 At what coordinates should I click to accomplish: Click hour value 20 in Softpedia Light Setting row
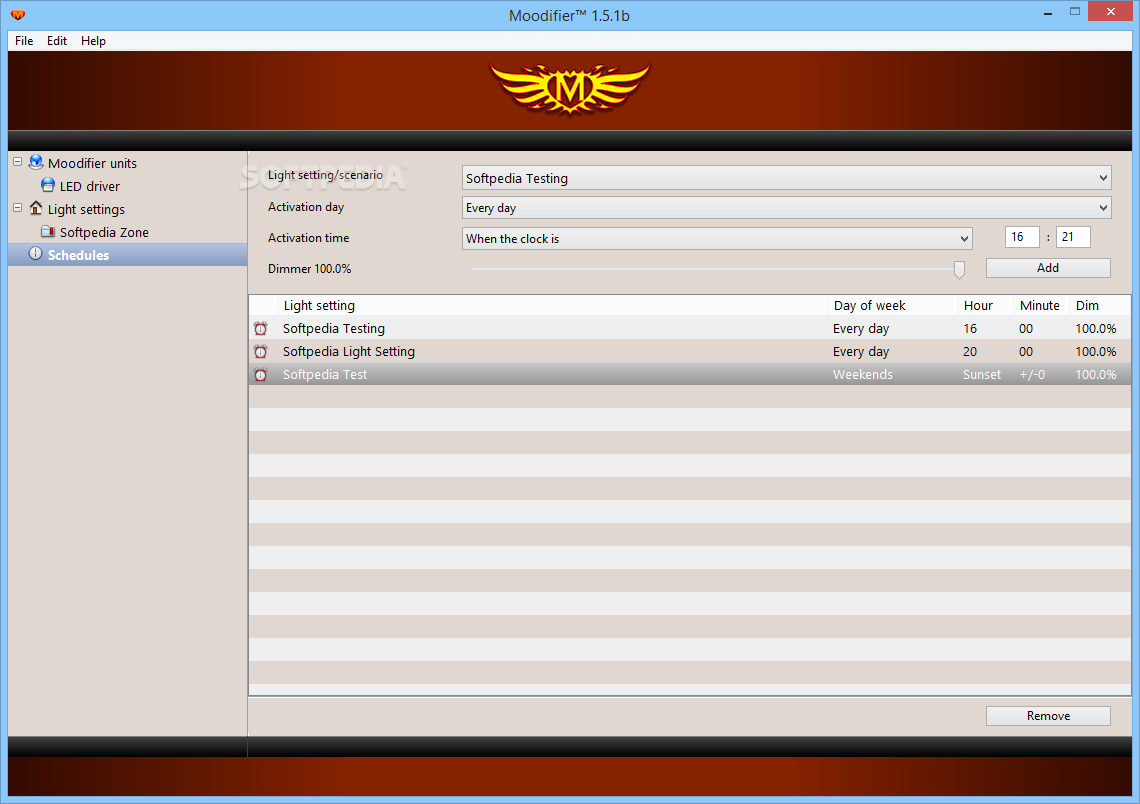click(970, 352)
